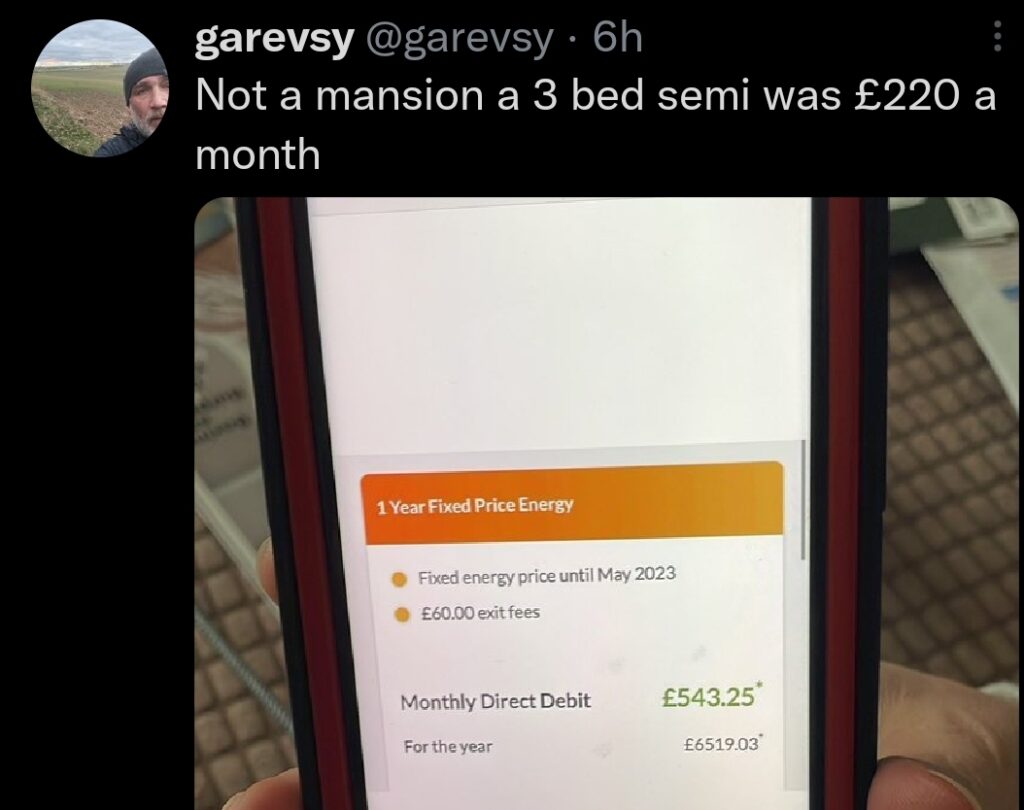Viewport: 1024px width, 810px height.
Task: Click the orange bullet beside £60.00 exit fees
Action: click(403, 614)
